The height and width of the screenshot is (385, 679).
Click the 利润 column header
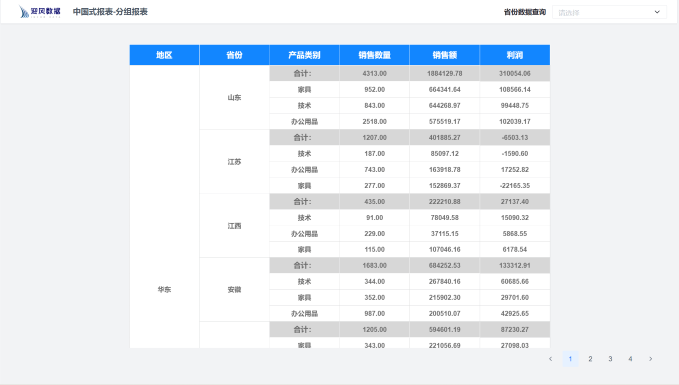pos(515,55)
